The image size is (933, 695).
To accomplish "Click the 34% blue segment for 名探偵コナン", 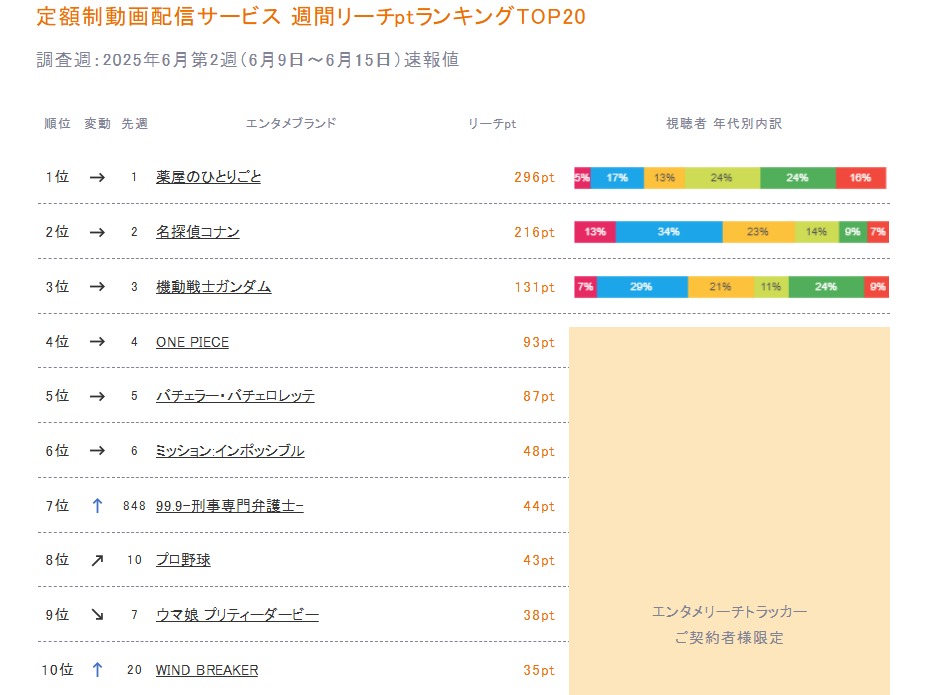I will 668,232.
